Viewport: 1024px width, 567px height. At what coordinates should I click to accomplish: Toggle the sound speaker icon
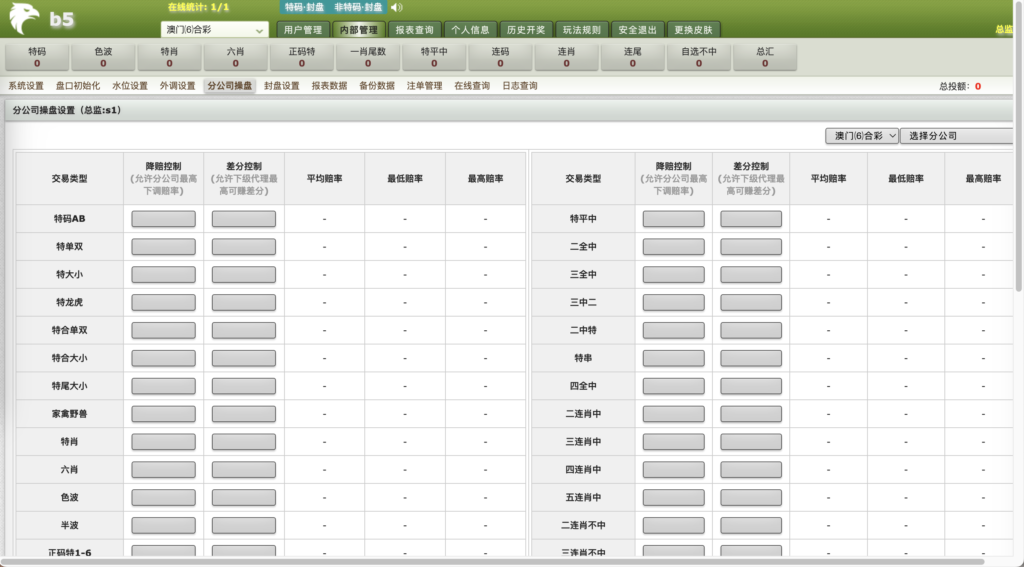[395, 8]
